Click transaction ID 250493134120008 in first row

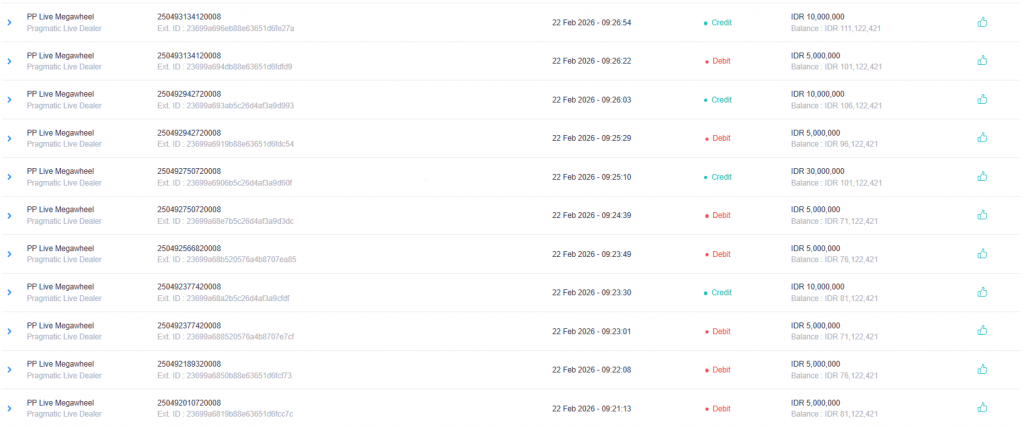[189, 17]
